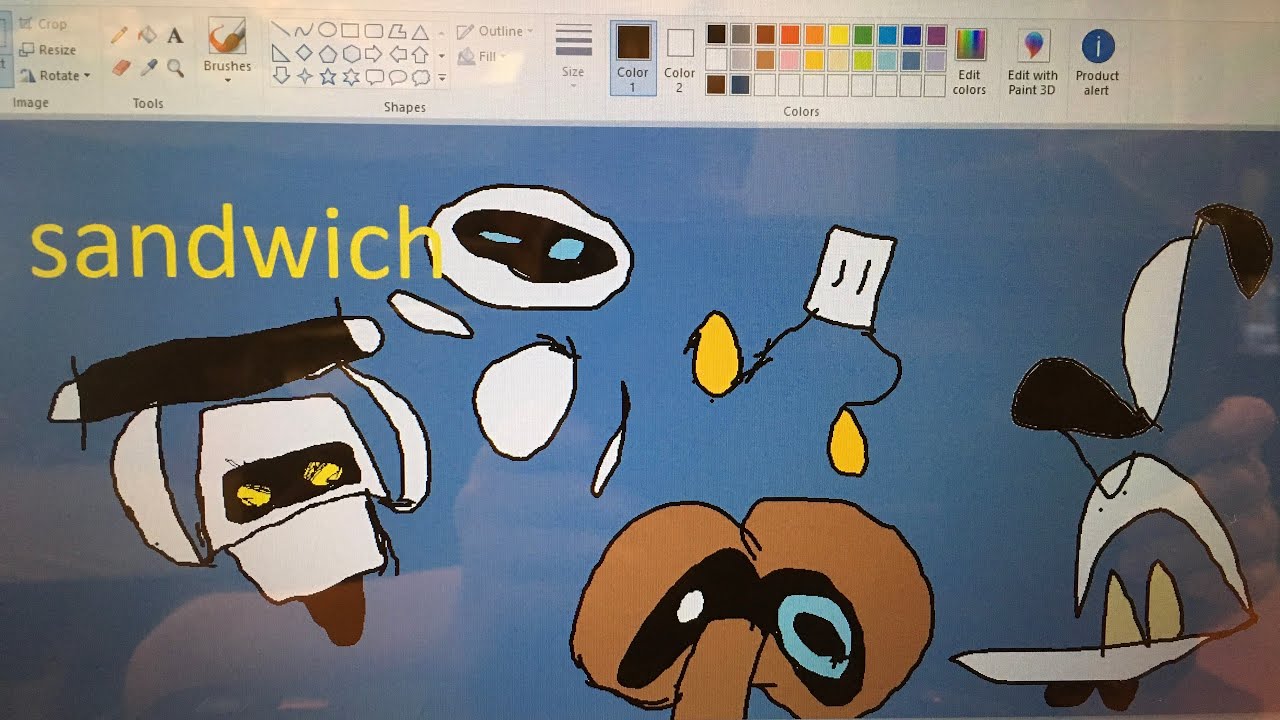Show previous row of shapes in gallery
This screenshot has width=1280, height=720.
click(442, 33)
